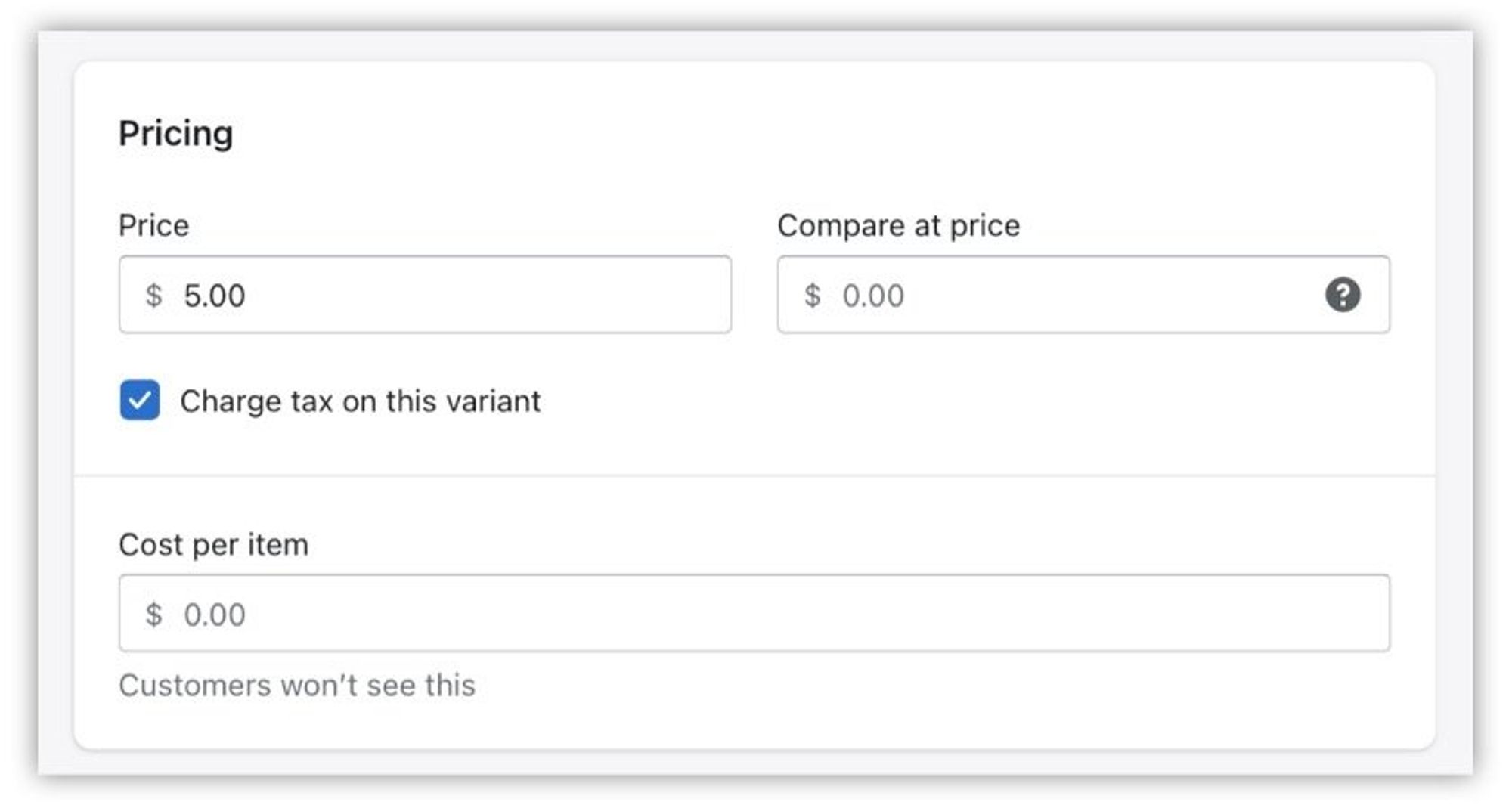Click the "Price" field label

(153, 225)
